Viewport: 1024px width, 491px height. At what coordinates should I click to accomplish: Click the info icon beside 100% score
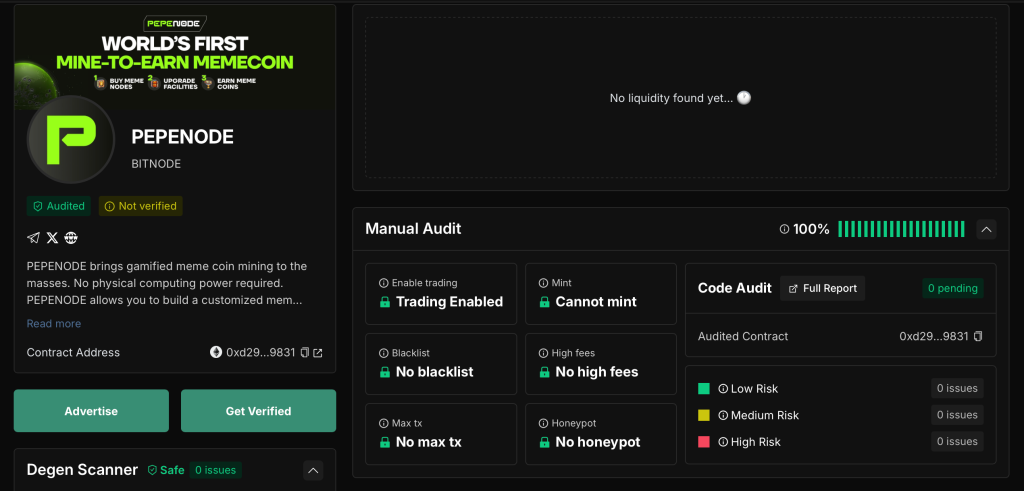pos(784,230)
